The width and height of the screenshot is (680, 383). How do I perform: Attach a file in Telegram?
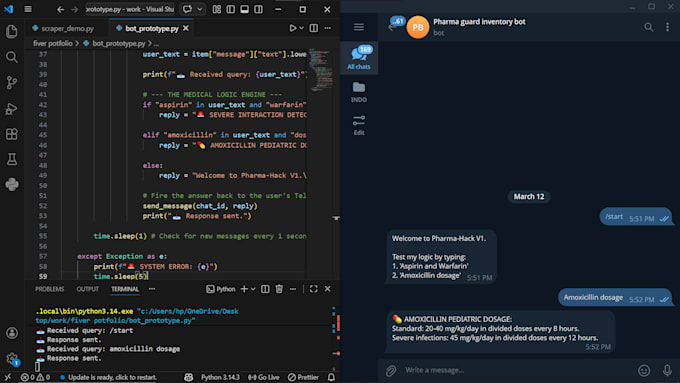pos(391,370)
